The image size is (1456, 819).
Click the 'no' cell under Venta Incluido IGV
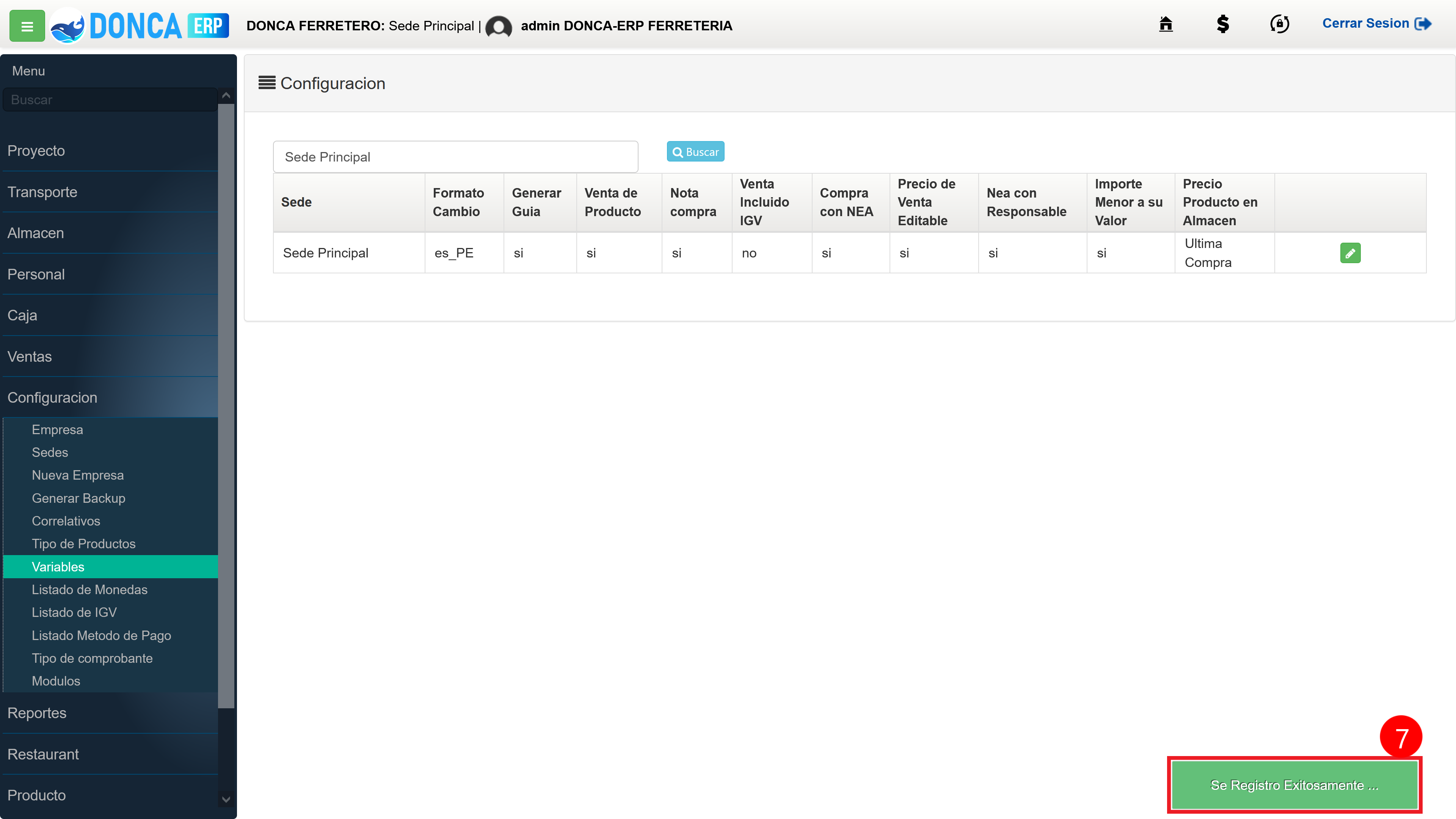(x=772, y=253)
